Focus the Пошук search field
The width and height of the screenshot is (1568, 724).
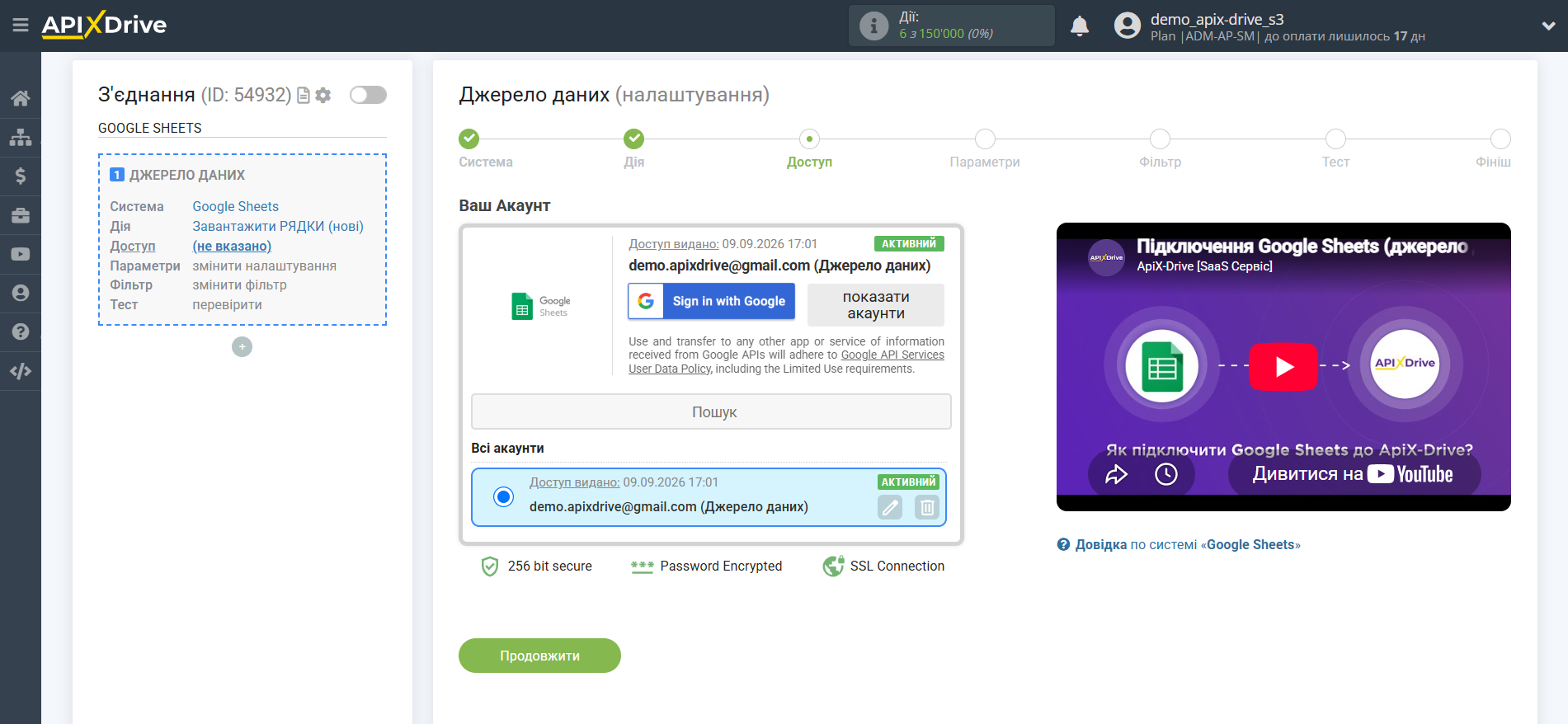click(x=711, y=411)
